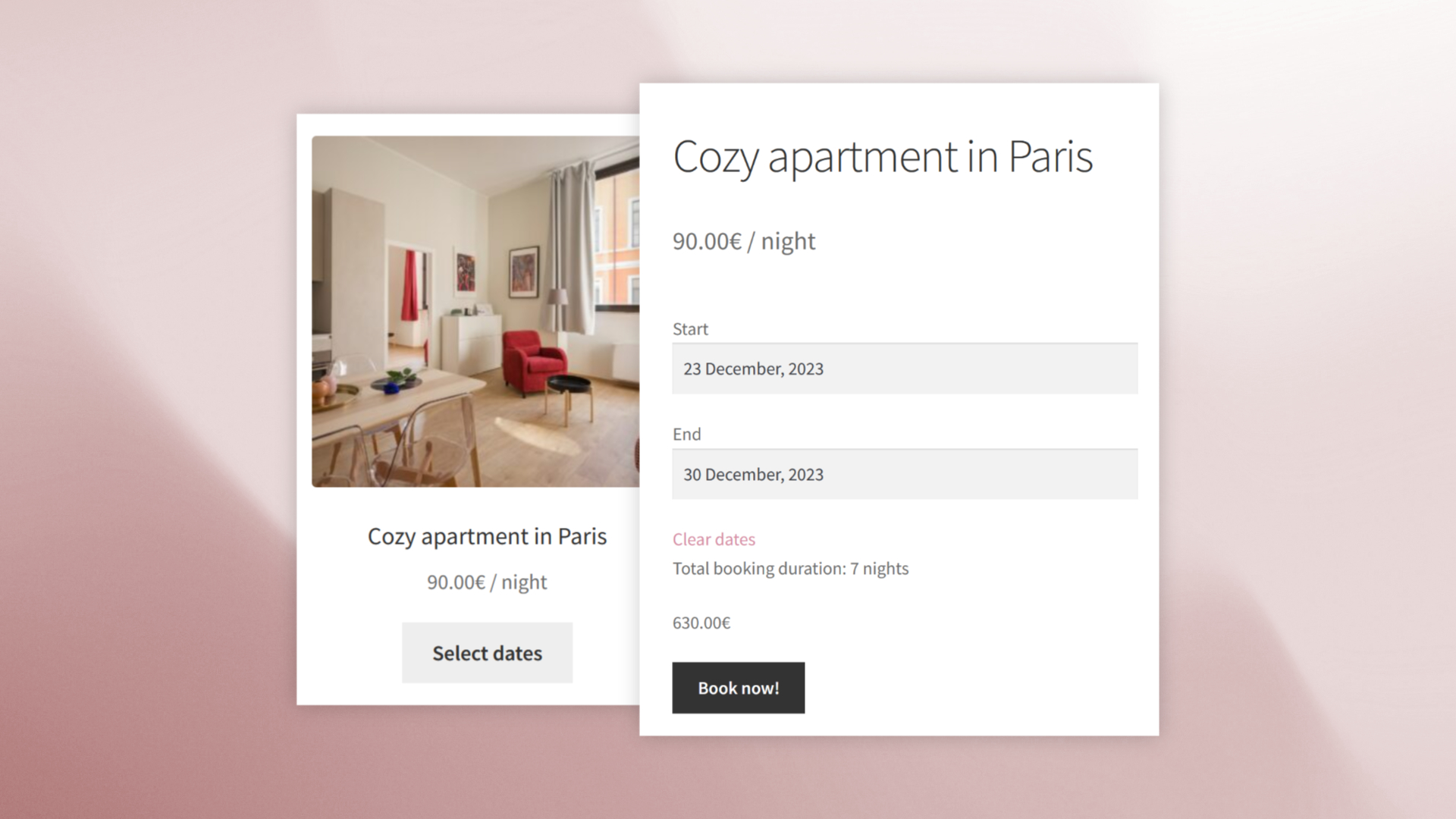Click the 90.00€ / night price under the photo

tap(487, 582)
